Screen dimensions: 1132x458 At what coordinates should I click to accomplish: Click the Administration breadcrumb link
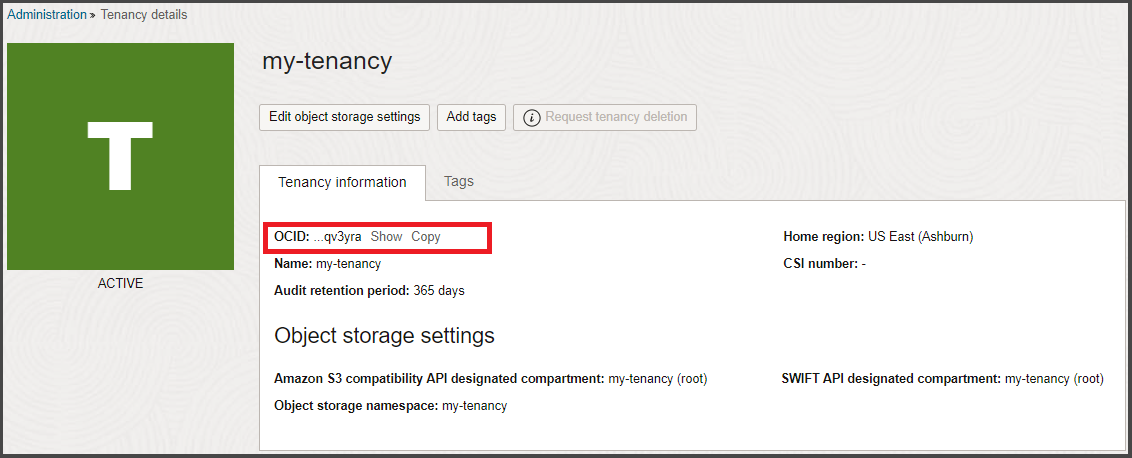click(47, 15)
